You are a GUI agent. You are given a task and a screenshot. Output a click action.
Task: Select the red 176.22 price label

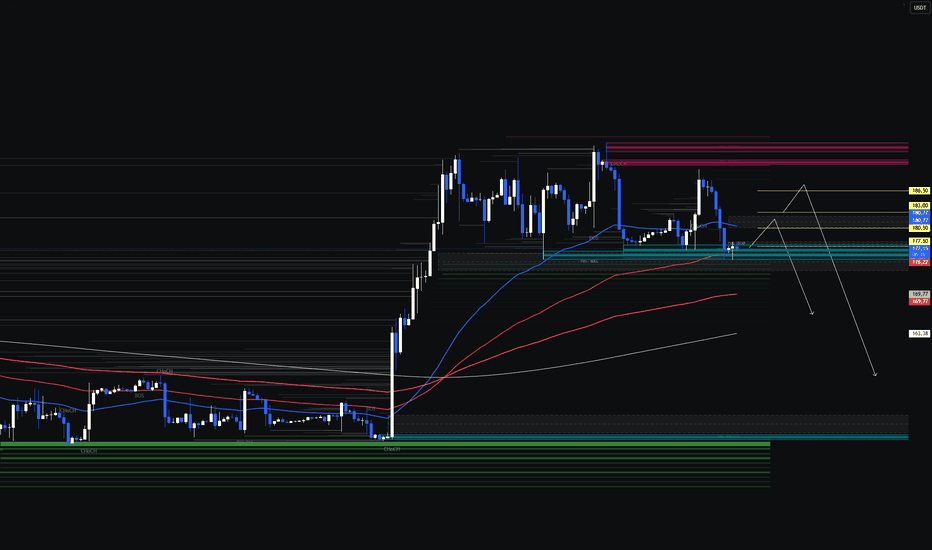(x=920, y=262)
